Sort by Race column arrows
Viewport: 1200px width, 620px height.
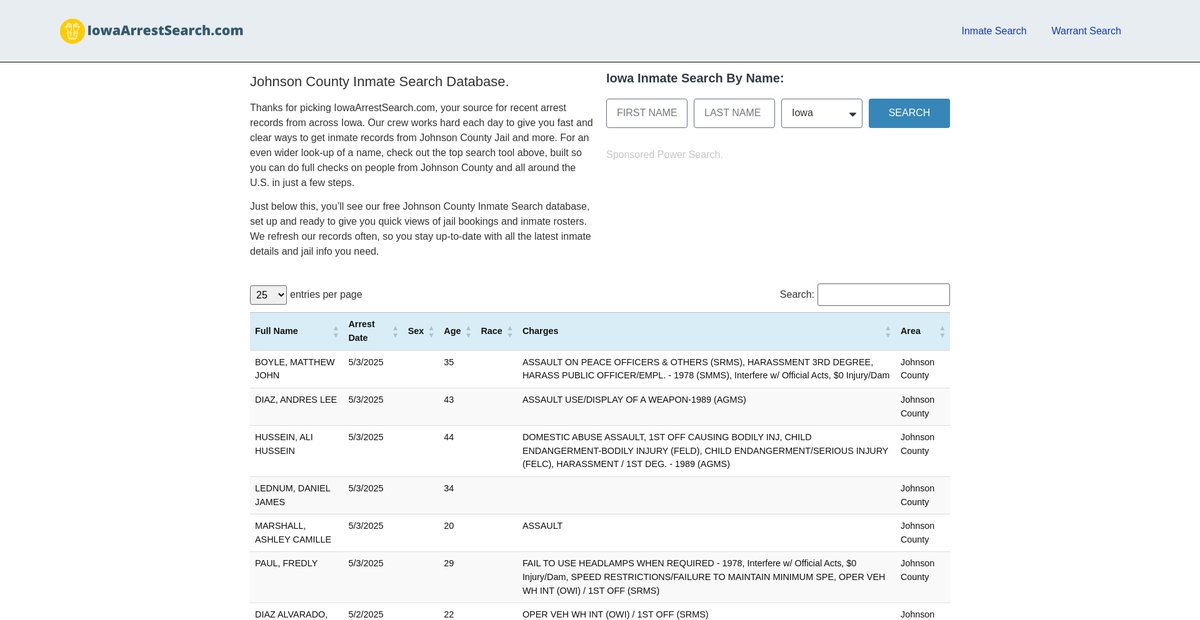[x=510, y=331]
